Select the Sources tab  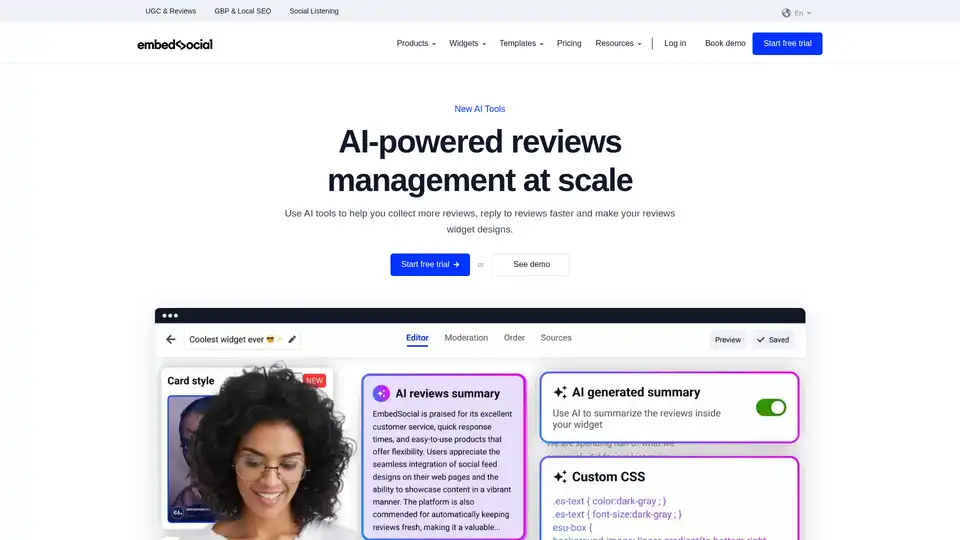[x=556, y=338]
